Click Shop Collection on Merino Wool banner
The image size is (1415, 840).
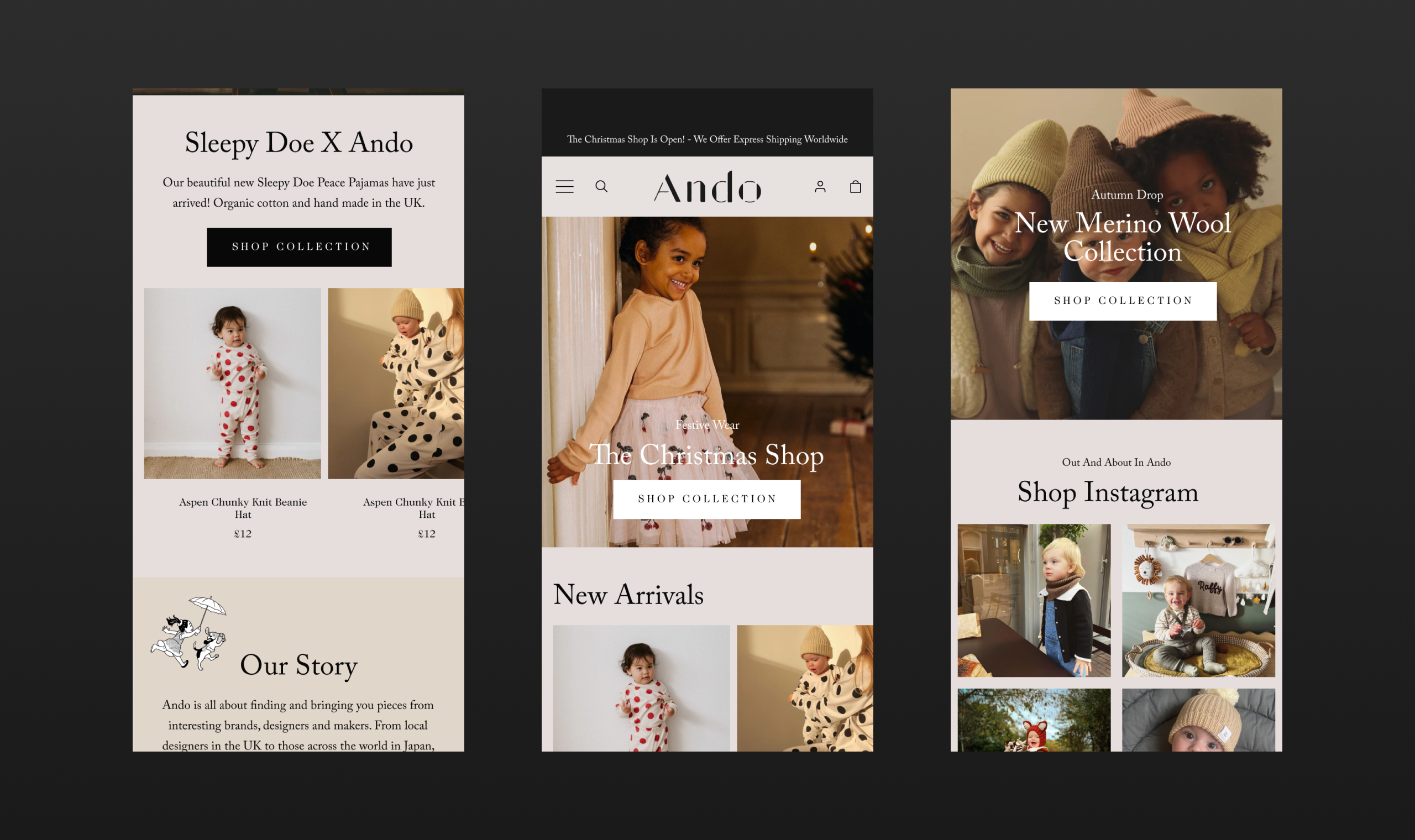1123,301
